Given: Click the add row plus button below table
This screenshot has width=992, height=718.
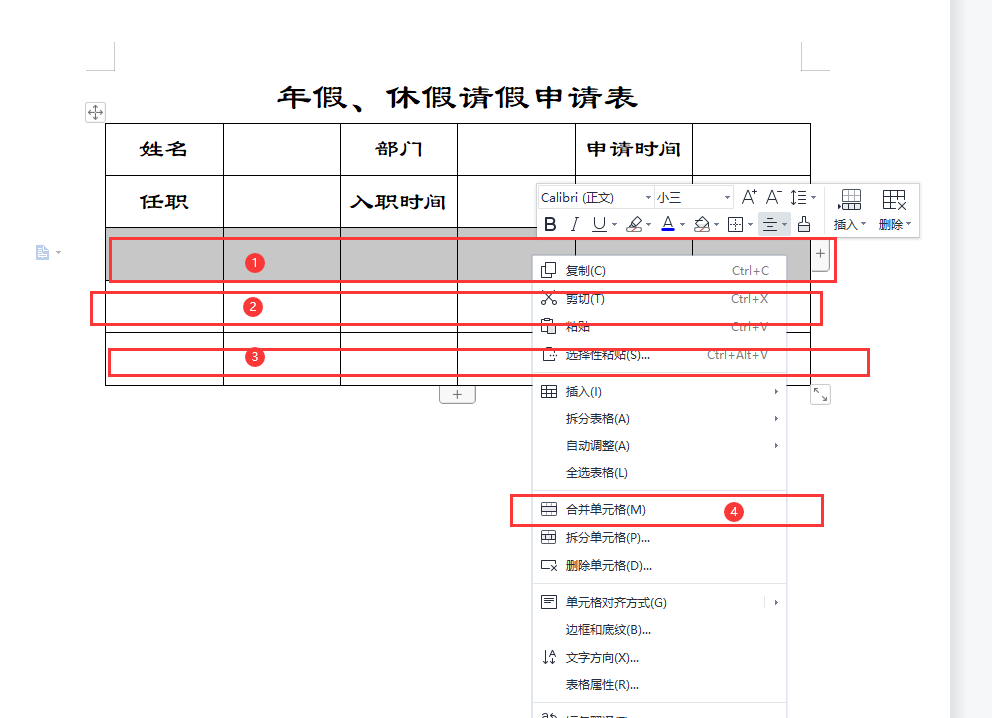Looking at the screenshot, I should click(457, 395).
